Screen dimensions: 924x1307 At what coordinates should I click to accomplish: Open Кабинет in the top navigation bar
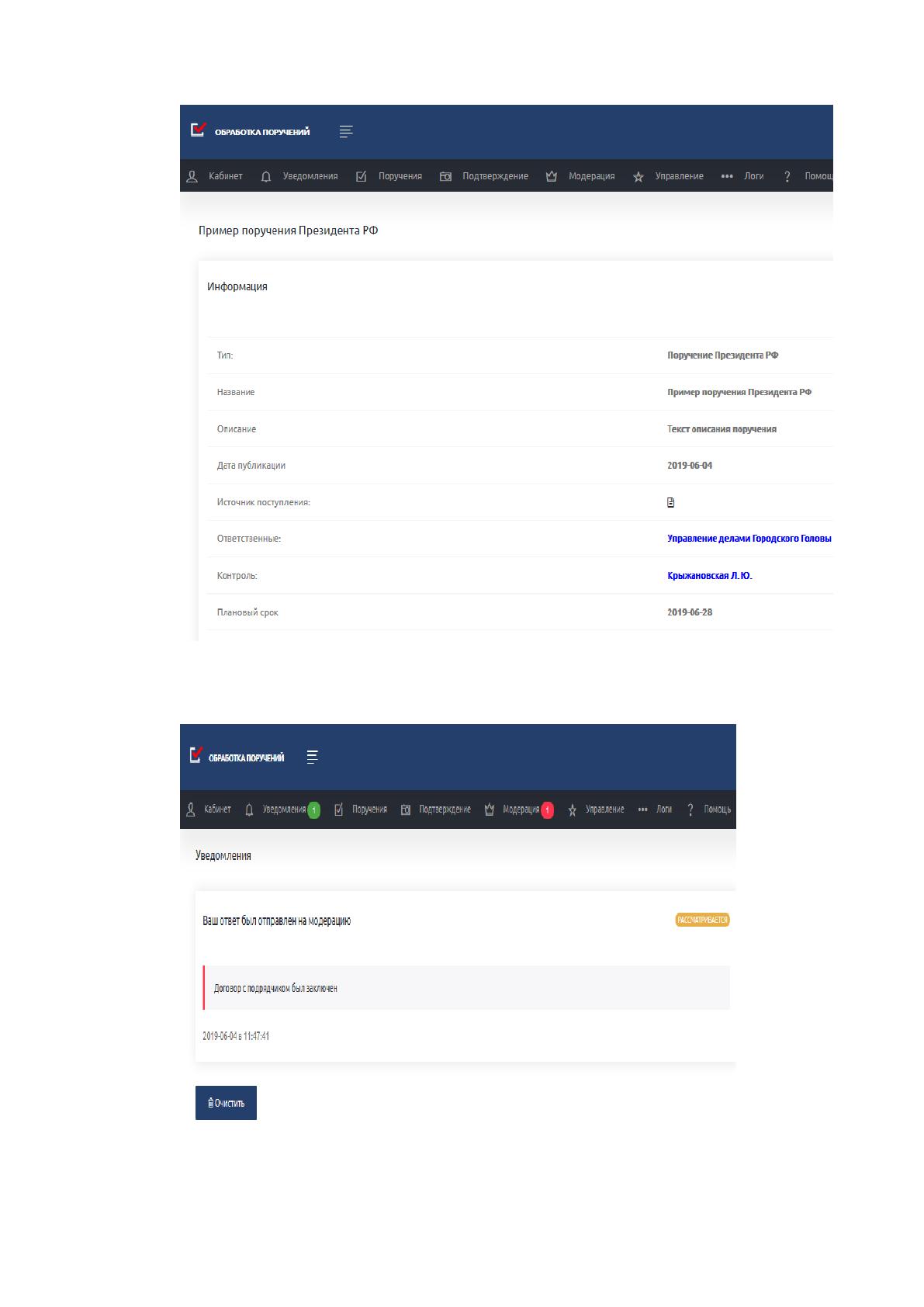click(x=215, y=176)
